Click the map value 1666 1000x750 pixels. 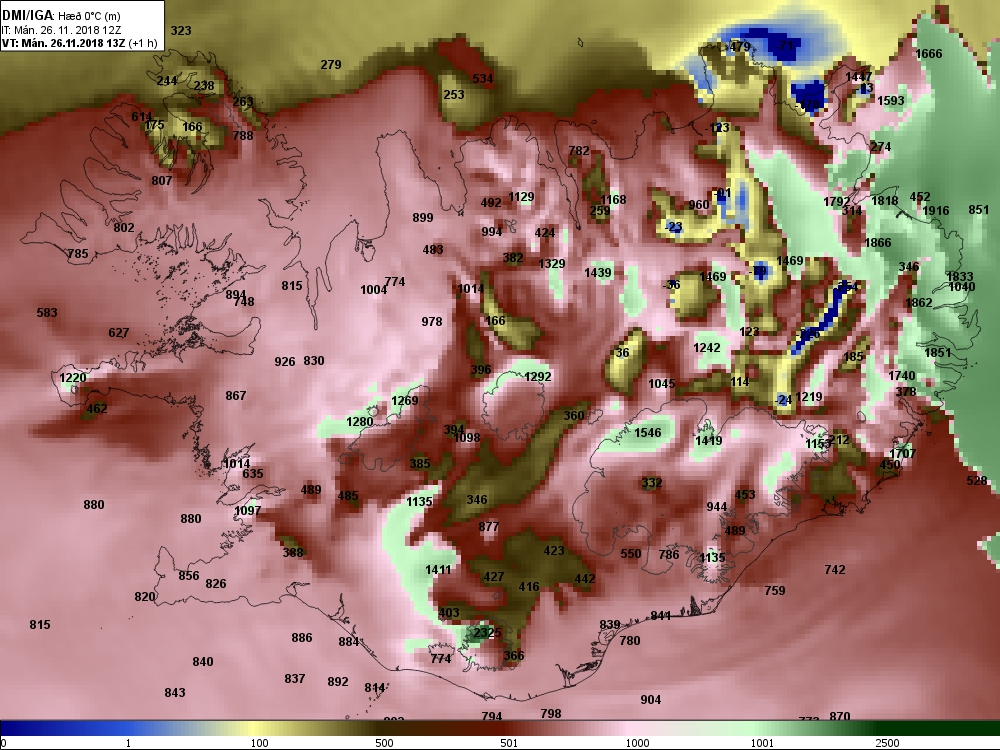(929, 54)
